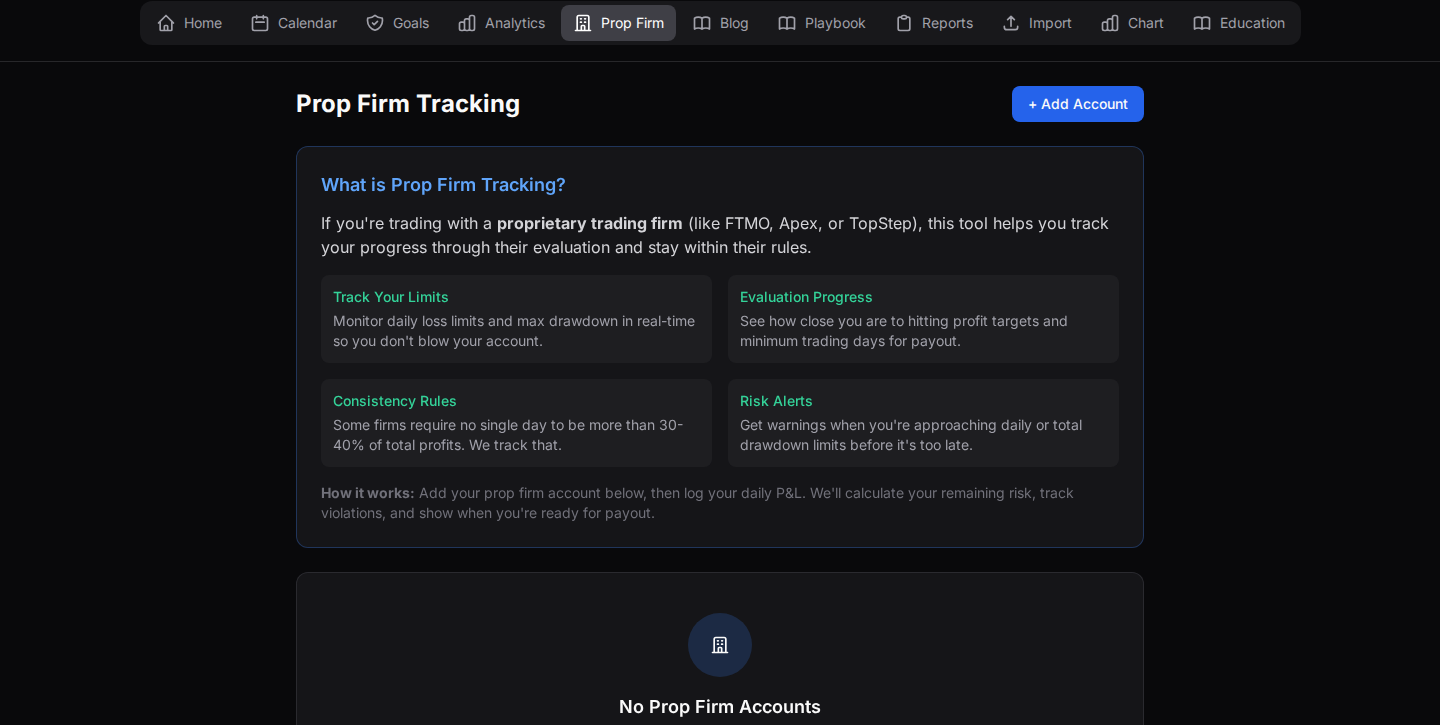Open the Blog book icon
This screenshot has height=725, width=1440.
point(702,22)
